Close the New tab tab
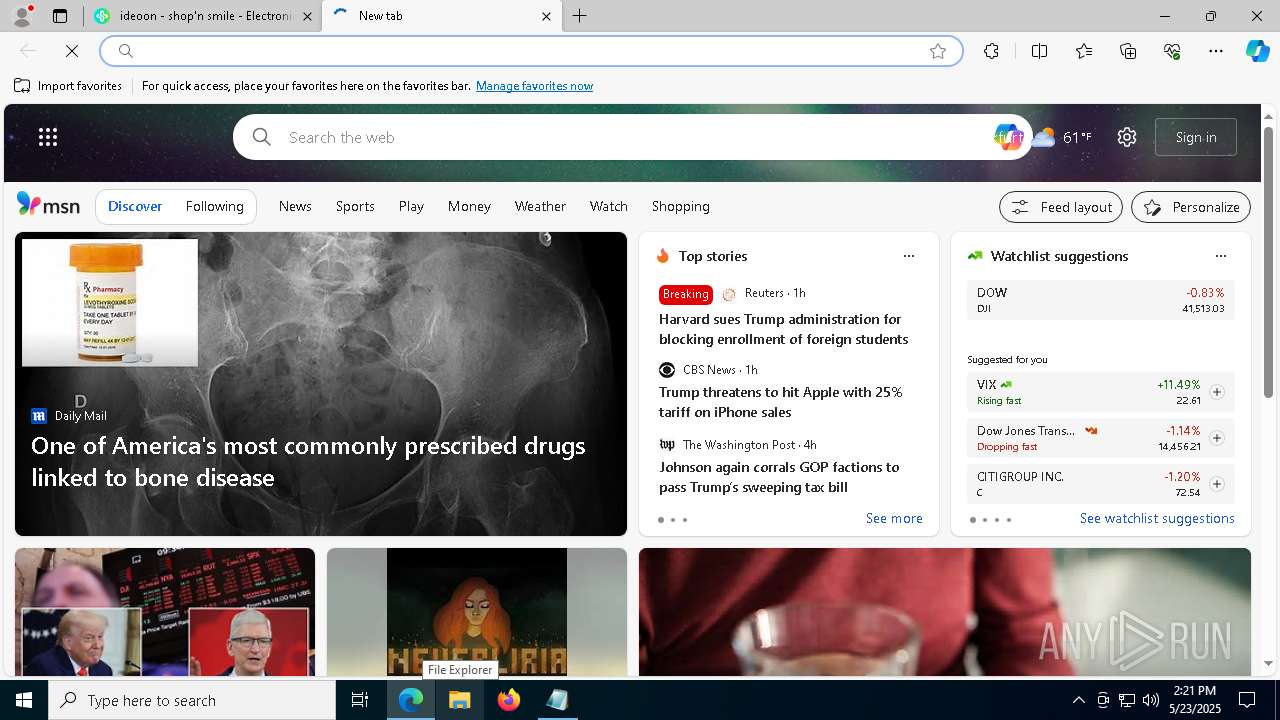 [x=546, y=16]
